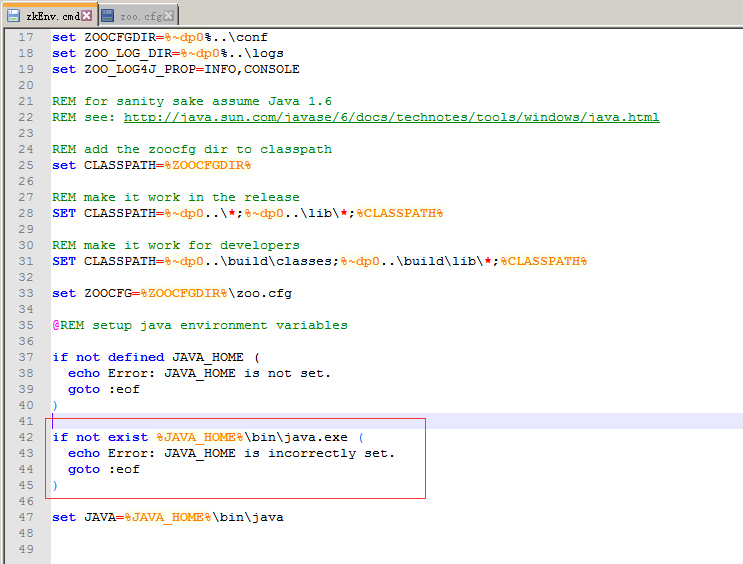The height and width of the screenshot is (564, 743).
Task: Click closing parenthesis on line 45
Action: tap(55, 485)
